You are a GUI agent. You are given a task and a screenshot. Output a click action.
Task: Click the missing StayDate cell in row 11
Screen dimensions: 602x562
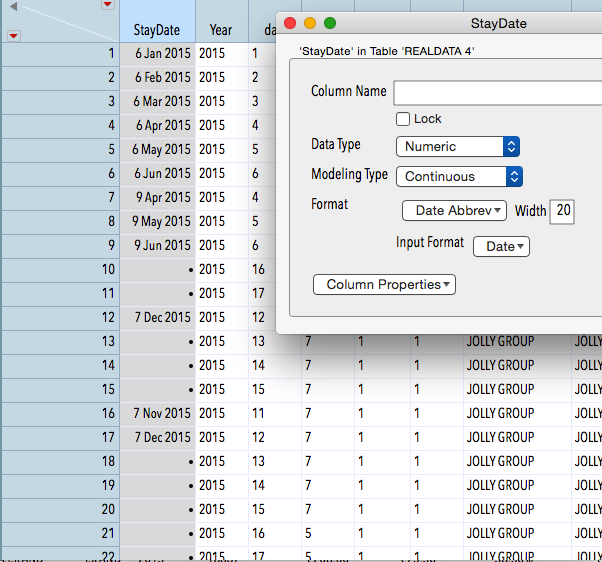[x=158, y=294]
